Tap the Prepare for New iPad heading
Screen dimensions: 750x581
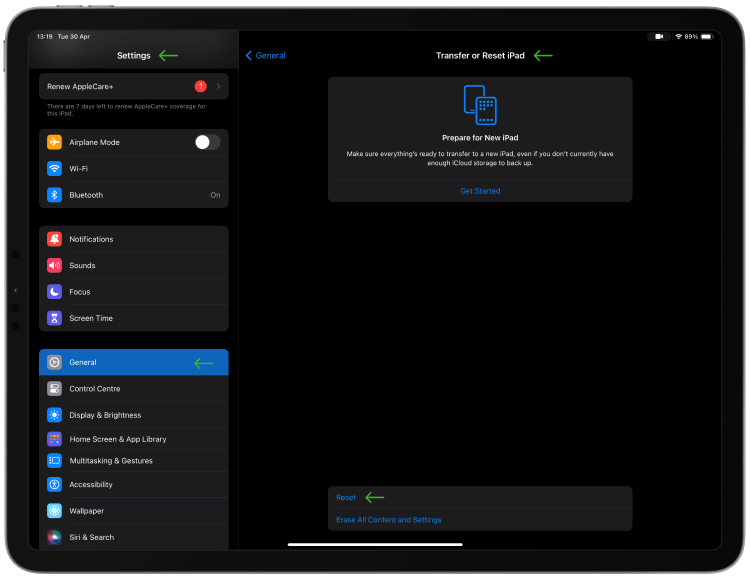480,138
